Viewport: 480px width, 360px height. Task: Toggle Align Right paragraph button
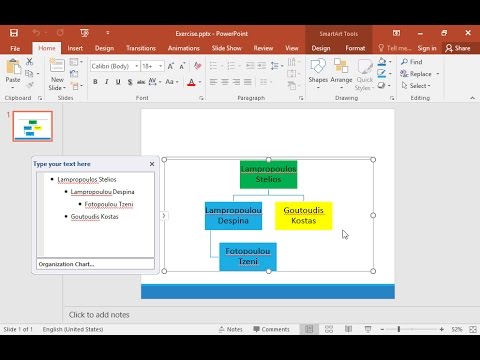tap(236, 82)
